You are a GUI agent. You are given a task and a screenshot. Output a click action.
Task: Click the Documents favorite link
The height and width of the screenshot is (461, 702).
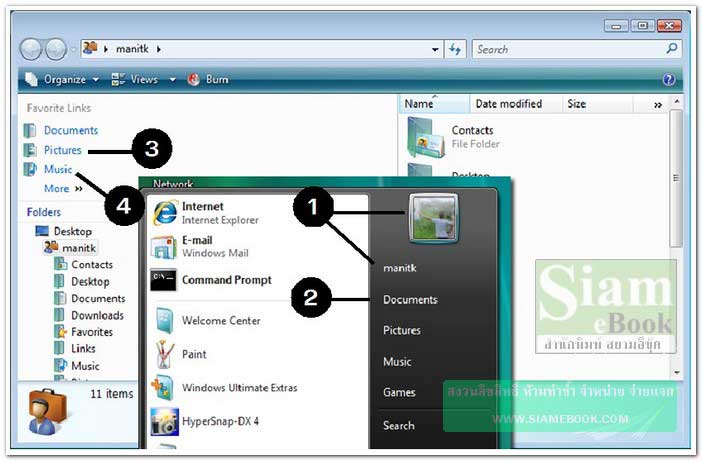71,130
